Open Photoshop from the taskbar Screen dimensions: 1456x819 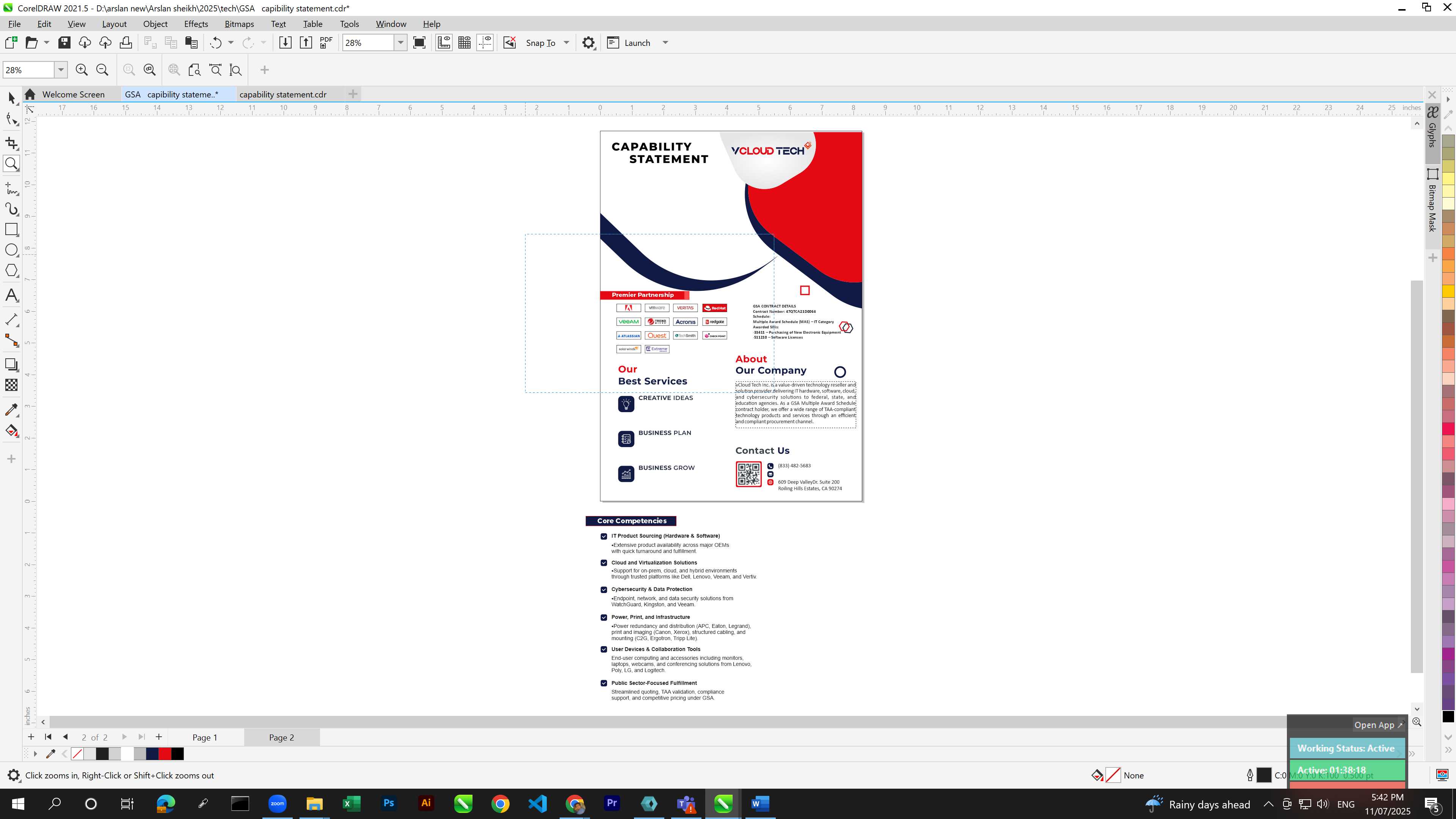[388, 804]
